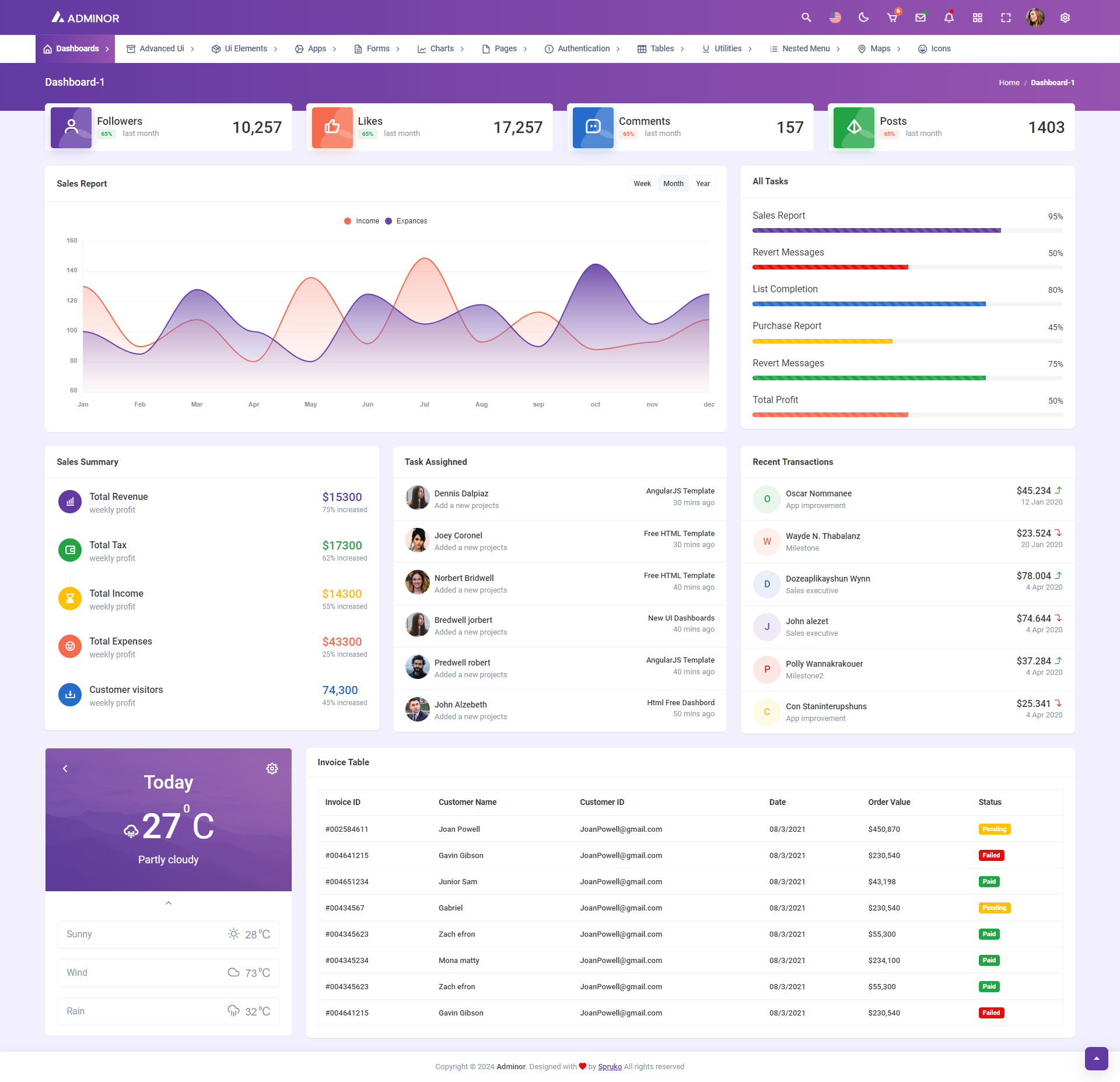Screen dimensions: 1120x1082
Task: Expand the Charts menu dropdown
Action: pos(441,49)
